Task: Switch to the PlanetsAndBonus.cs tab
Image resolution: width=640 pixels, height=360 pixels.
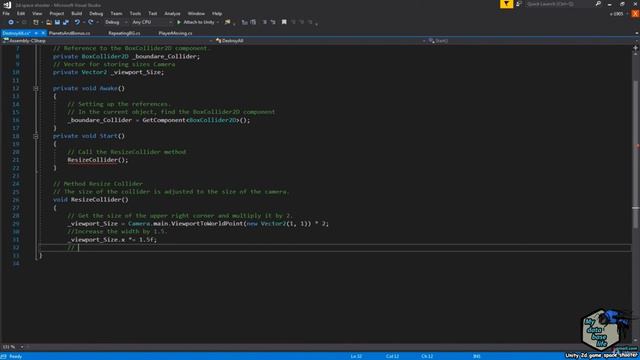Action: point(69,33)
